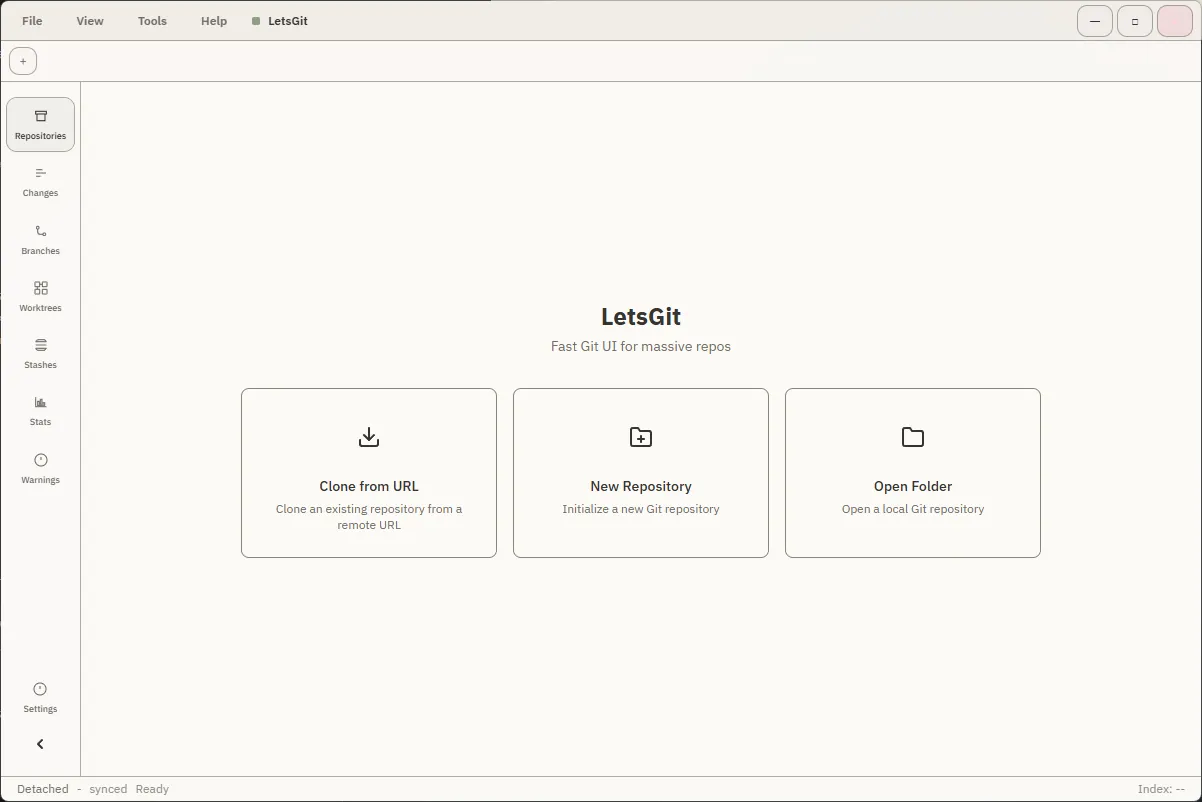This screenshot has height=802, width=1202.
Task: Open the Stats panel
Action: [x=40, y=410]
